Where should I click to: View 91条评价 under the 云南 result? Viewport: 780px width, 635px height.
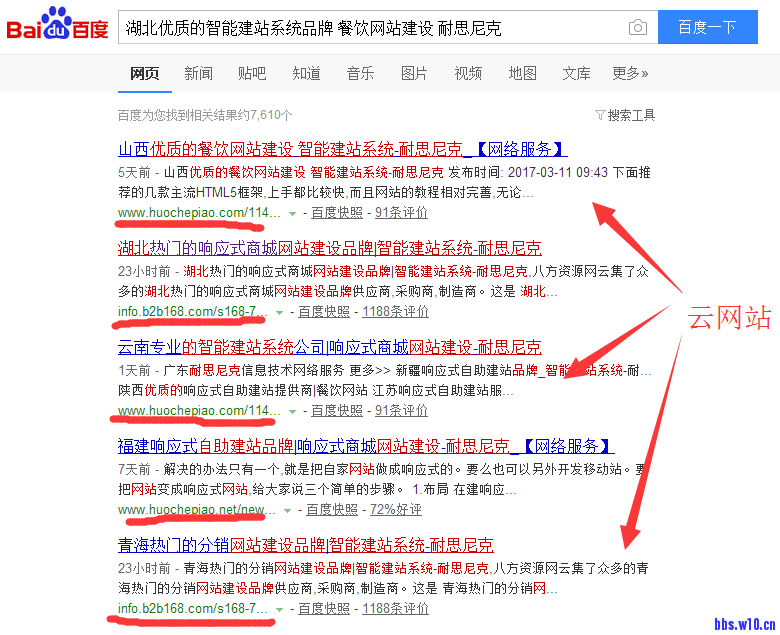pos(401,411)
